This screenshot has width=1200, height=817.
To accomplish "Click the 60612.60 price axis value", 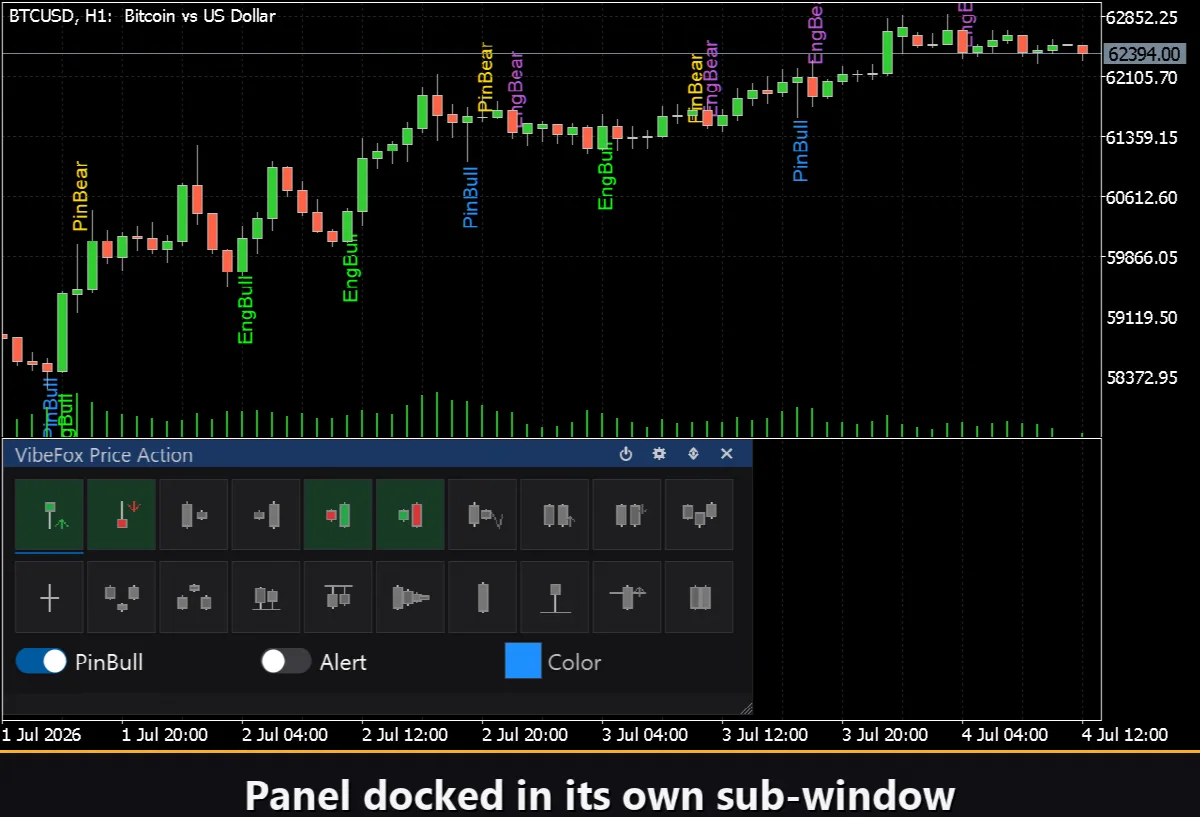I will coord(1142,197).
